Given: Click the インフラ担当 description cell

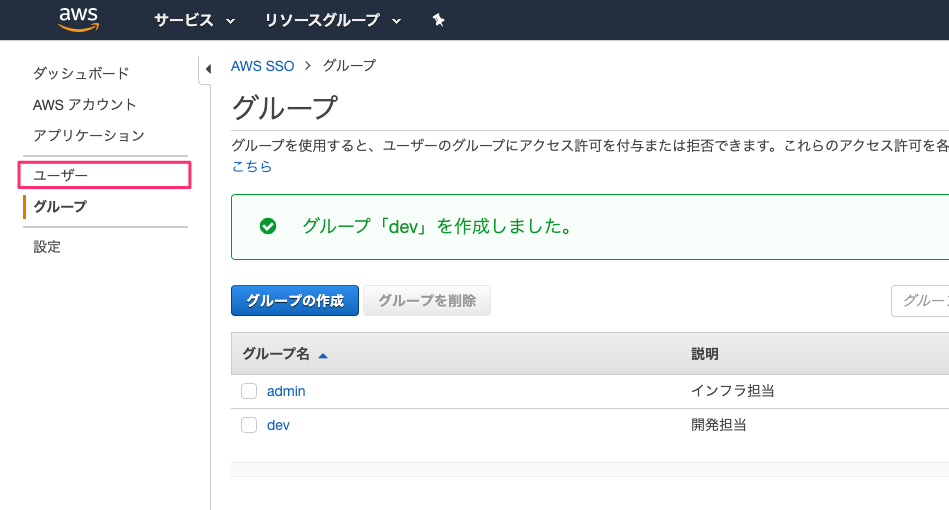Looking at the screenshot, I should (732, 391).
